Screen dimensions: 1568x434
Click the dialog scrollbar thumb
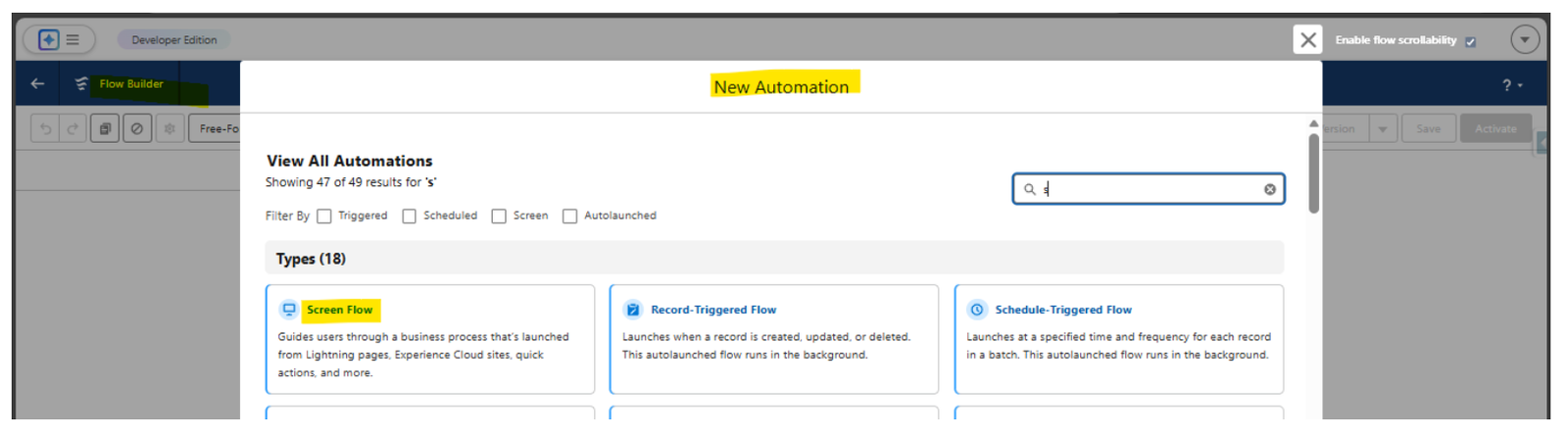tap(1313, 172)
